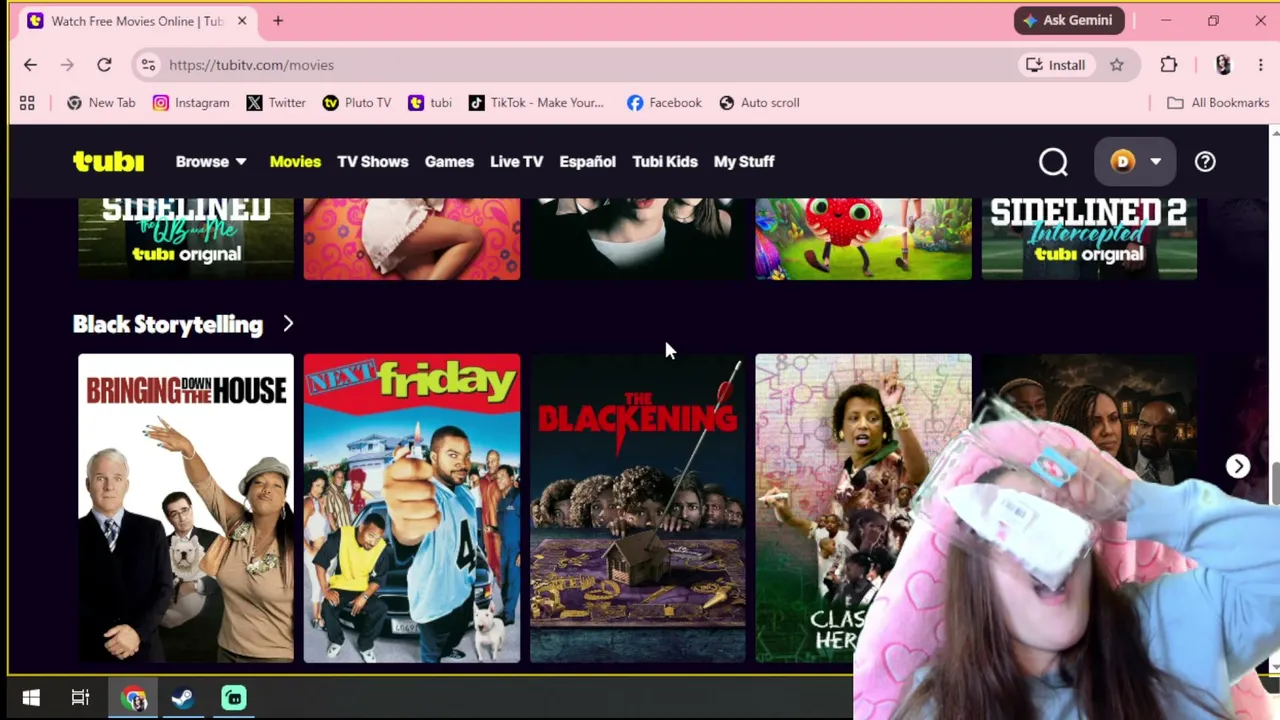1280x720 pixels.
Task: Open Steam from the taskbar
Action: click(x=183, y=698)
